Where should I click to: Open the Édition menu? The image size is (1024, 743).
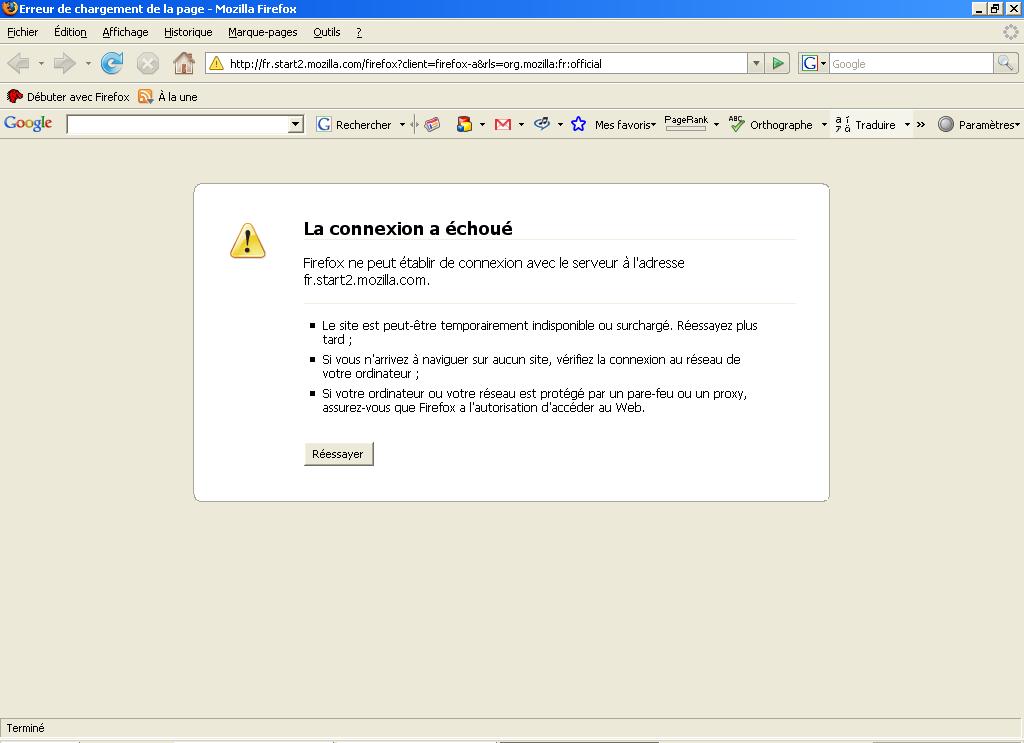click(70, 32)
